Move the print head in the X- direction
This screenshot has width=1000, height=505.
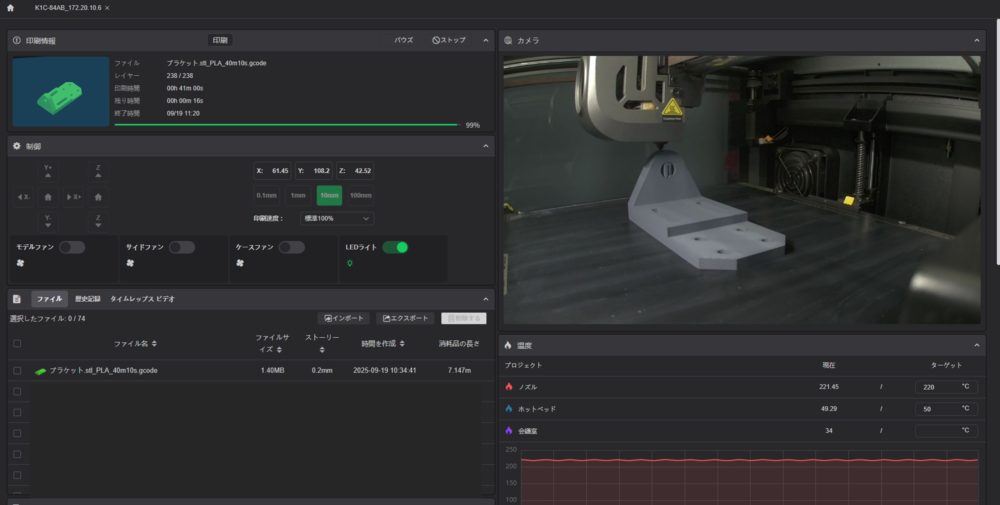[x=23, y=197]
